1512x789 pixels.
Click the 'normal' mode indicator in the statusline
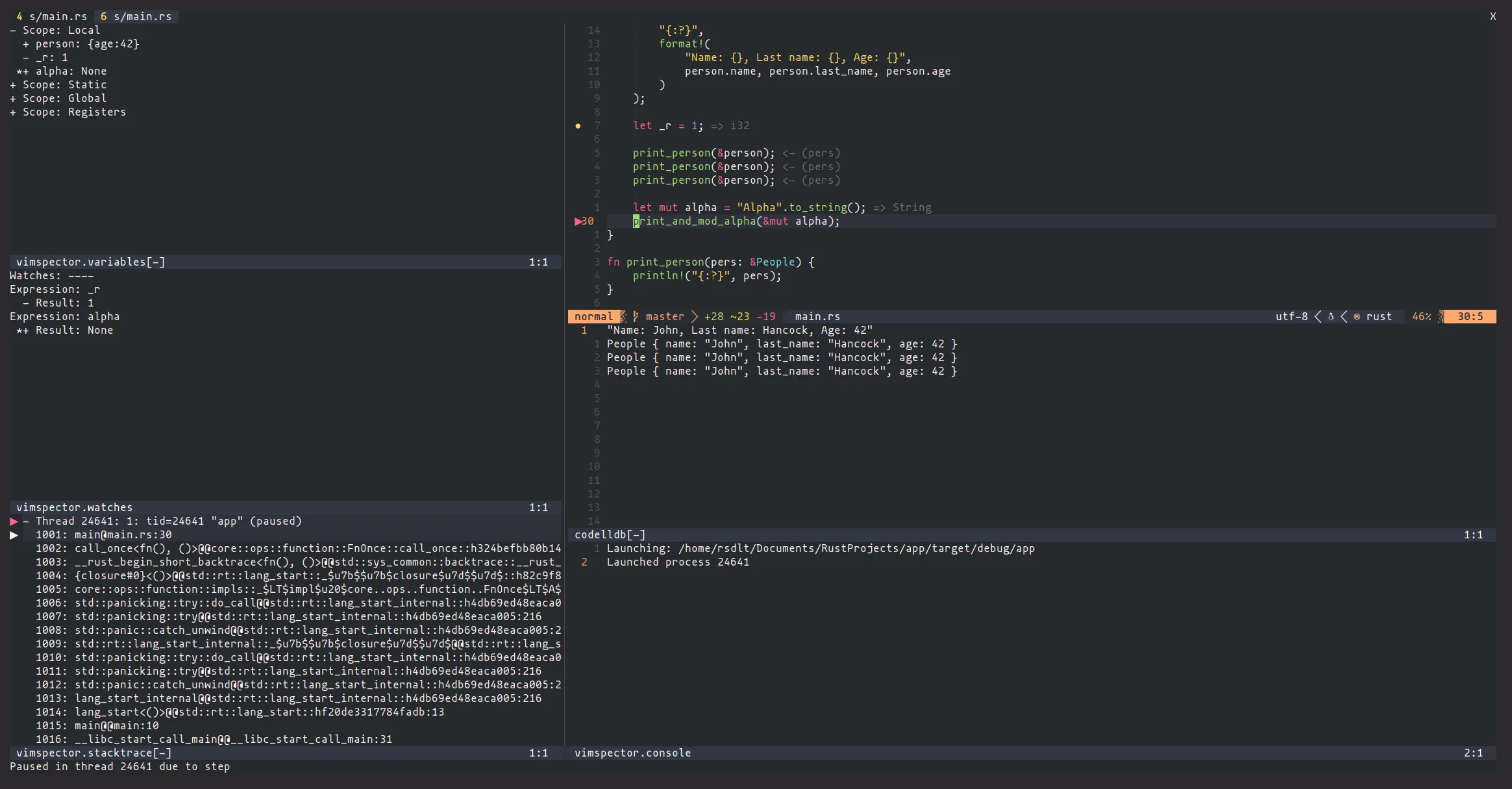pos(593,316)
